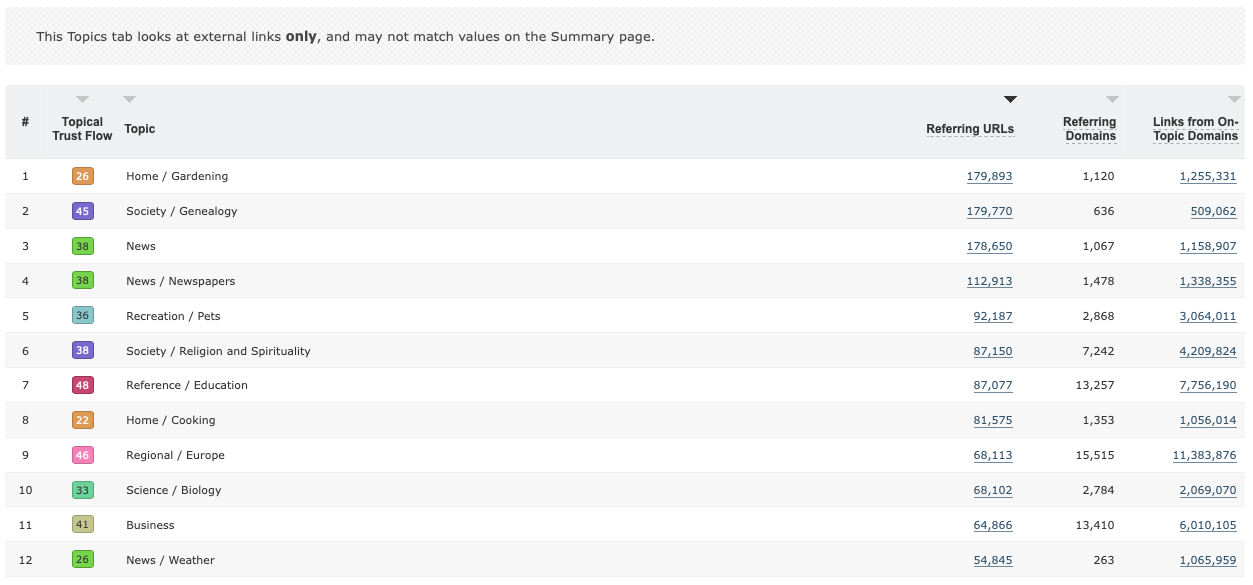The width and height of the screenshot is (1253, 585).
Task: Click the pink Trust Flow badge for Regional / Europe
Action: click(83, 455)
